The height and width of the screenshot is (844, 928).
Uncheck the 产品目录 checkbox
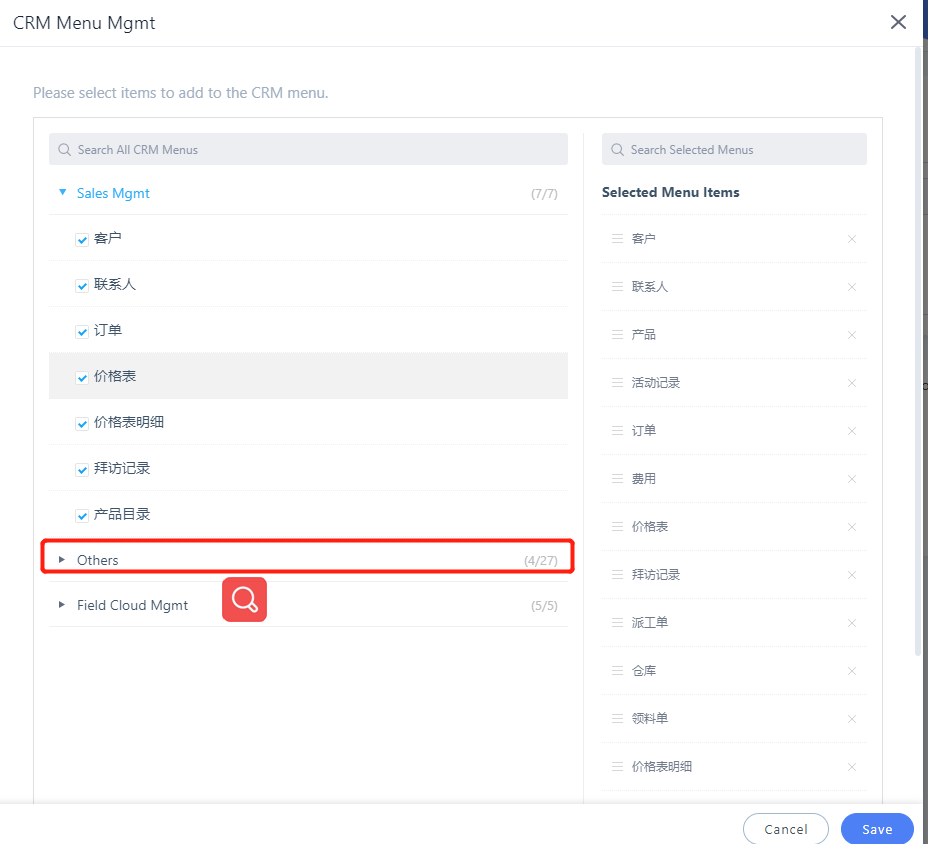click(82, 516)
